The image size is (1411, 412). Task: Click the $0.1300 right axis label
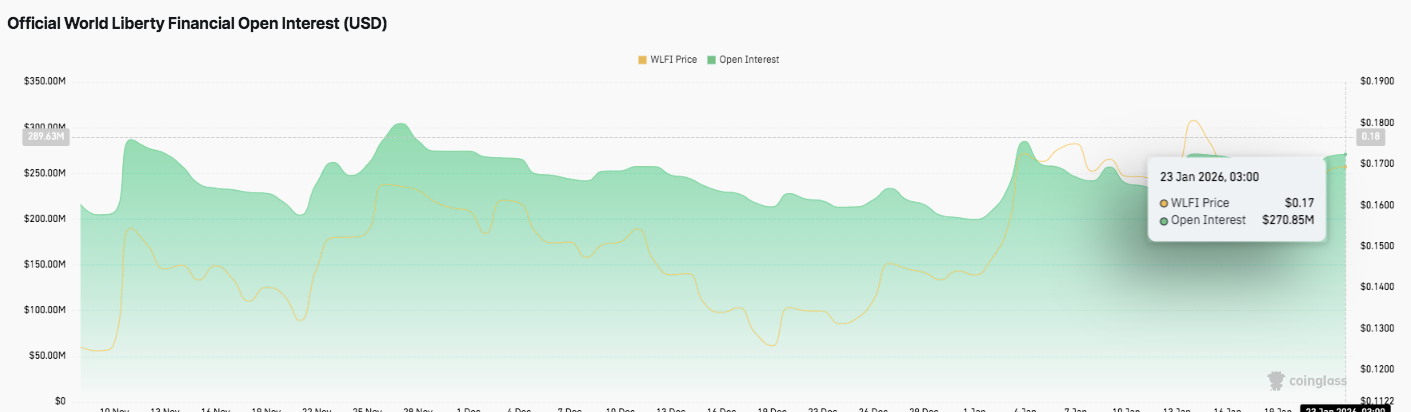click(x=1378, y=328)
